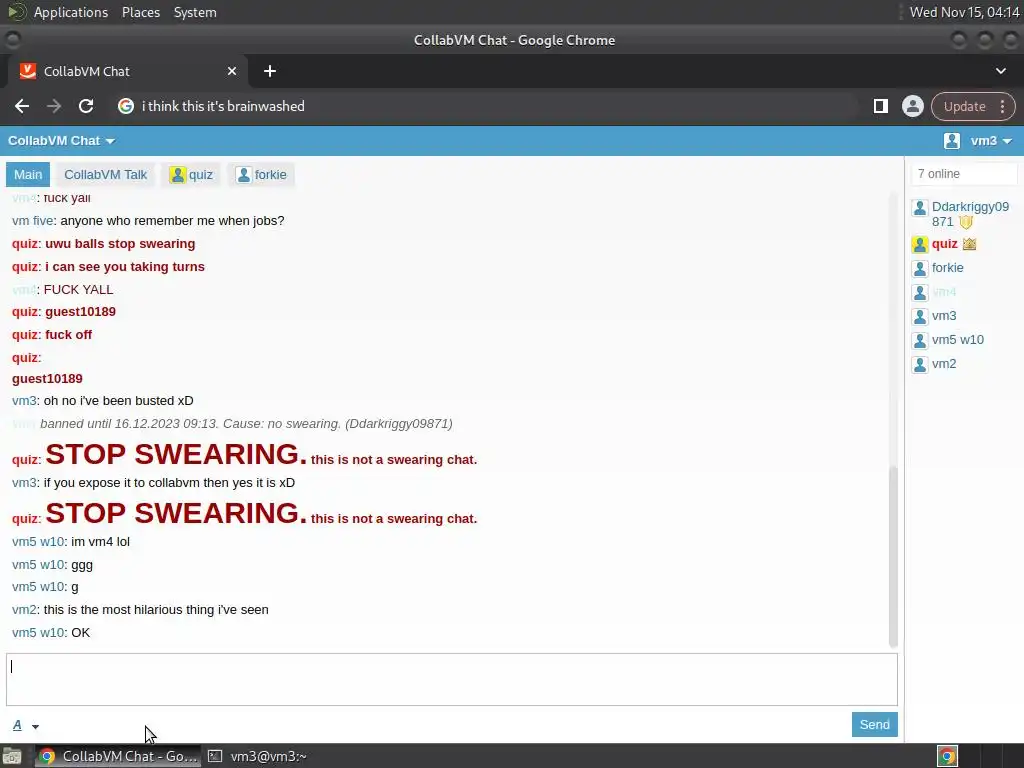
Task: Click vm3 username in user list
Action: click(944, 316)
